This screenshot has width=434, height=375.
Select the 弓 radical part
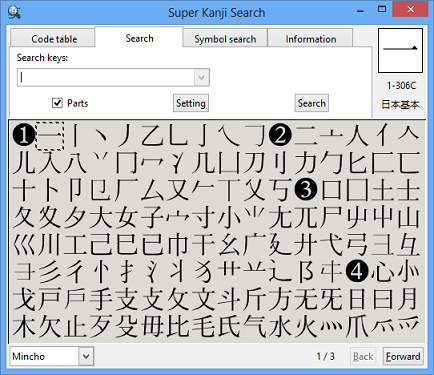click(357, 244)
